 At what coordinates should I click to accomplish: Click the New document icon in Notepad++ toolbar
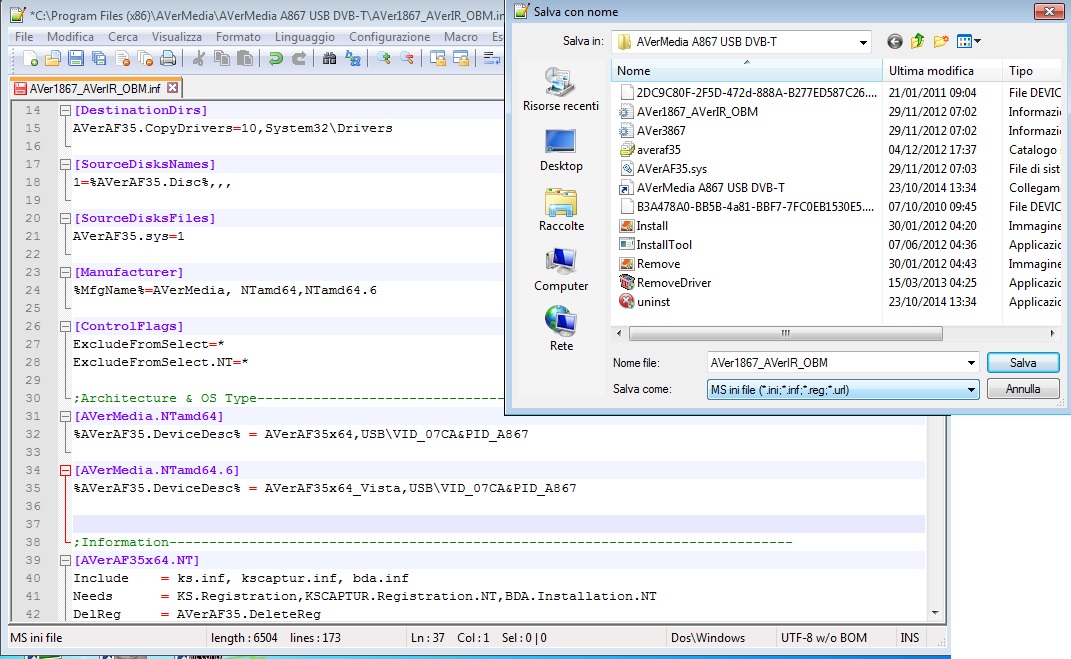(30, 59)
